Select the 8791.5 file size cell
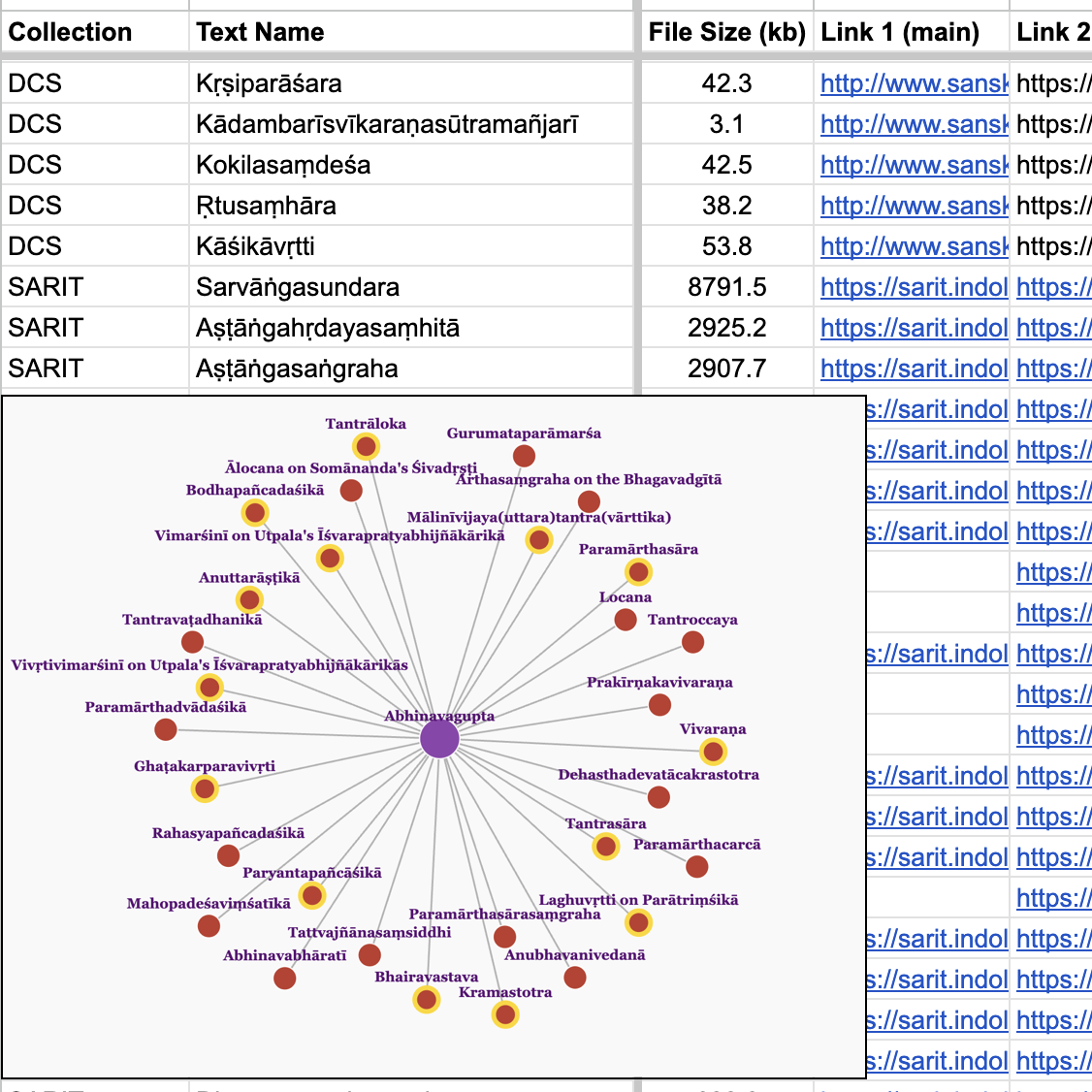Image resolution: width=1092 pixels, height=1092 pixels. (726, 287)
